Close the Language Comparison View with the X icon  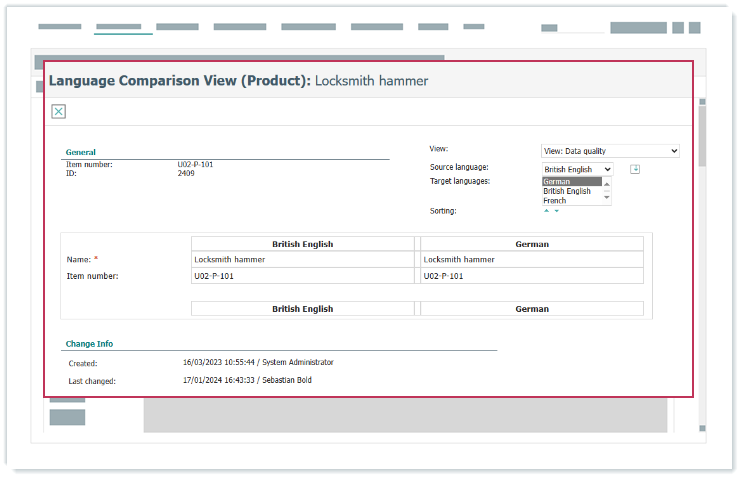(58, 111)
